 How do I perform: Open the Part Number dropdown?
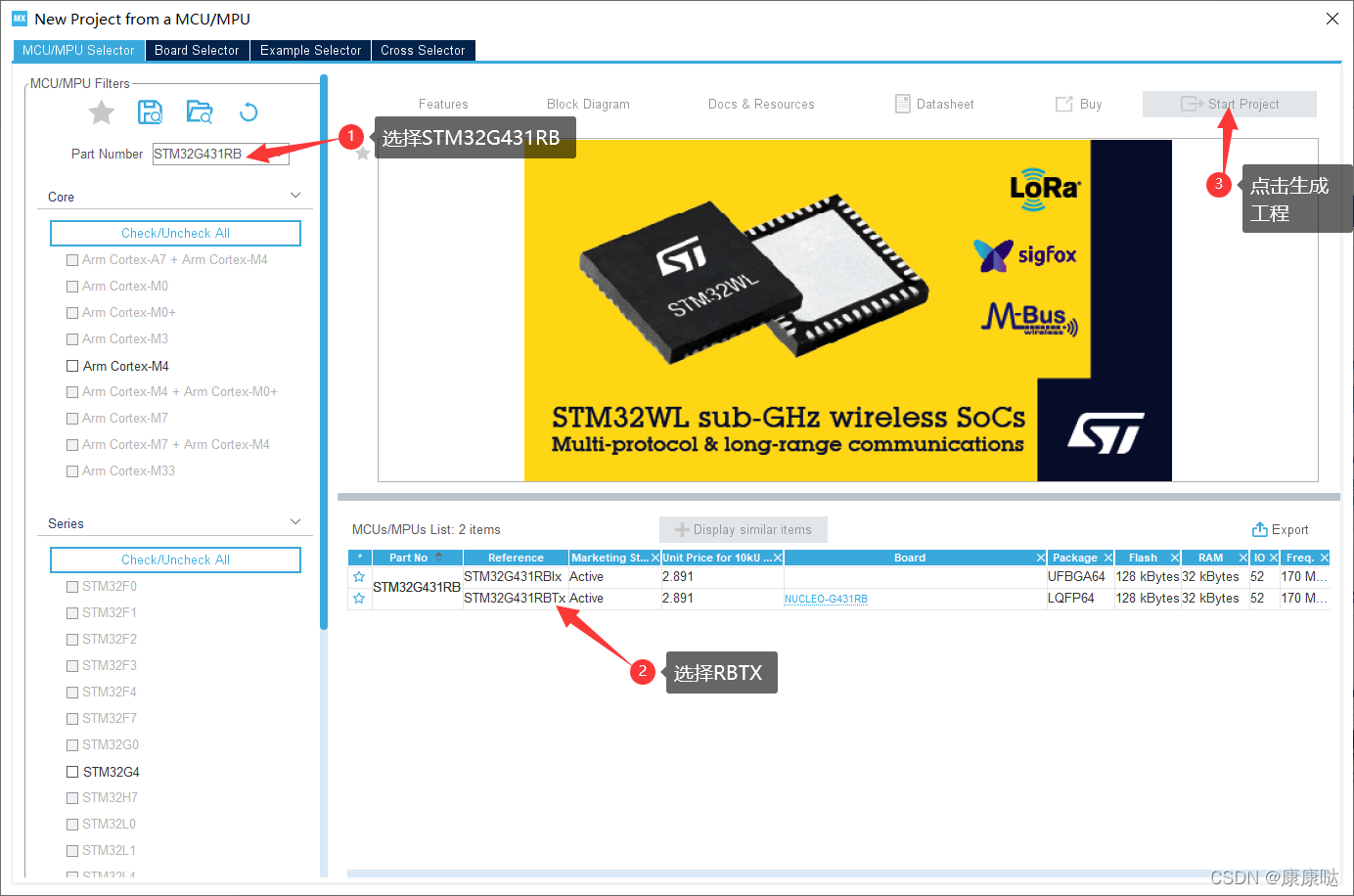coord(279,154)
